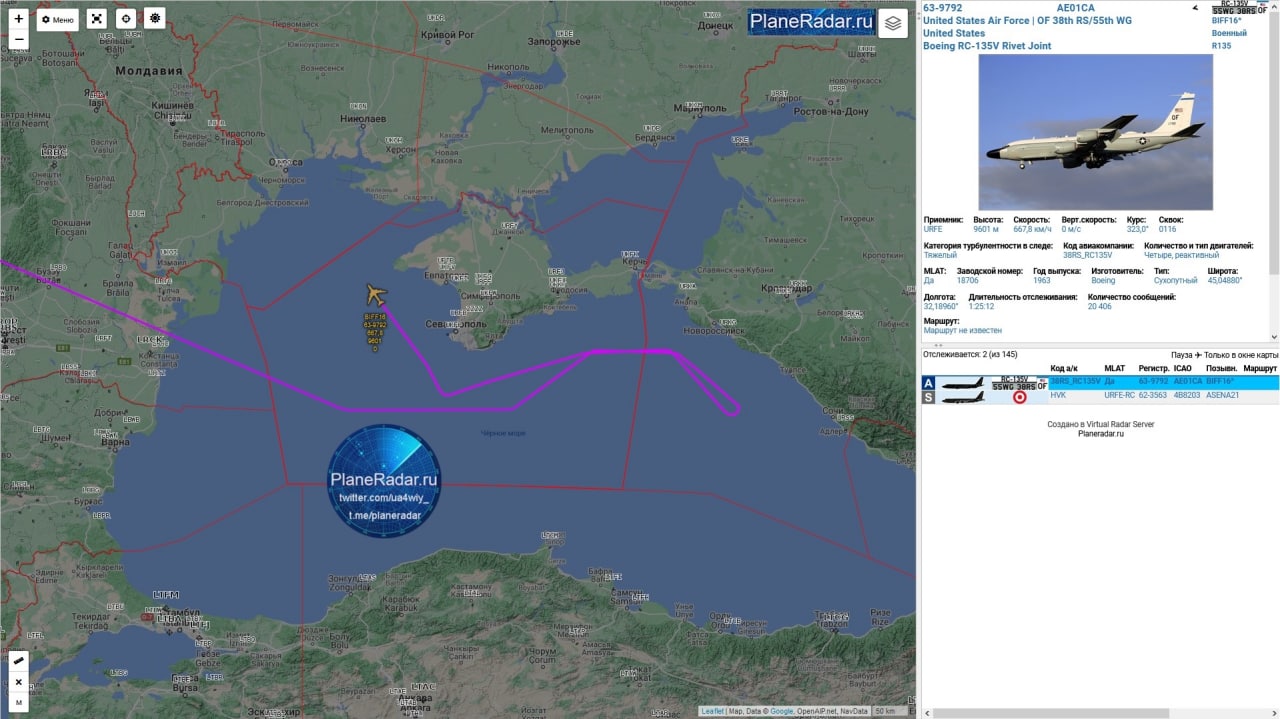Viewport: 1280px width, 719px height.
Task: Toggle the fullscreen map icon
Action: click(x=96, y=19)
